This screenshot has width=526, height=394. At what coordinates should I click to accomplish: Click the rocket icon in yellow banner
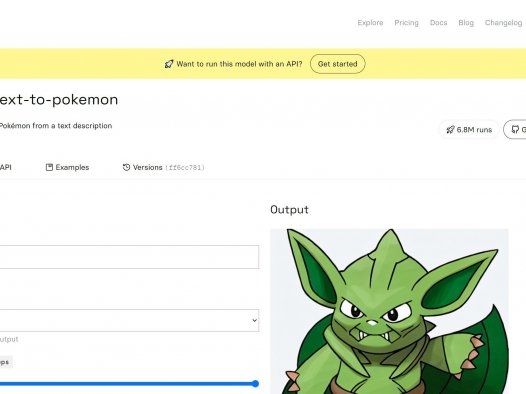(169, 64)
